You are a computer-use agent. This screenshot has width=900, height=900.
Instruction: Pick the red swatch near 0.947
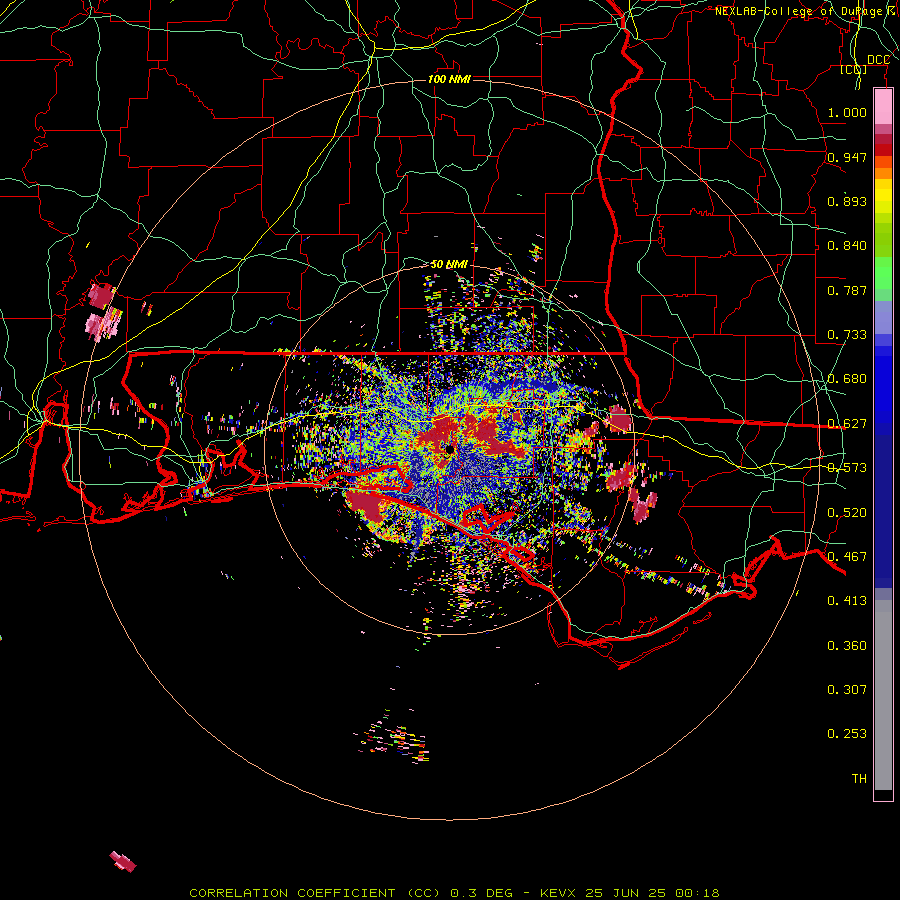pyautogui.click(x=883, y=150)
